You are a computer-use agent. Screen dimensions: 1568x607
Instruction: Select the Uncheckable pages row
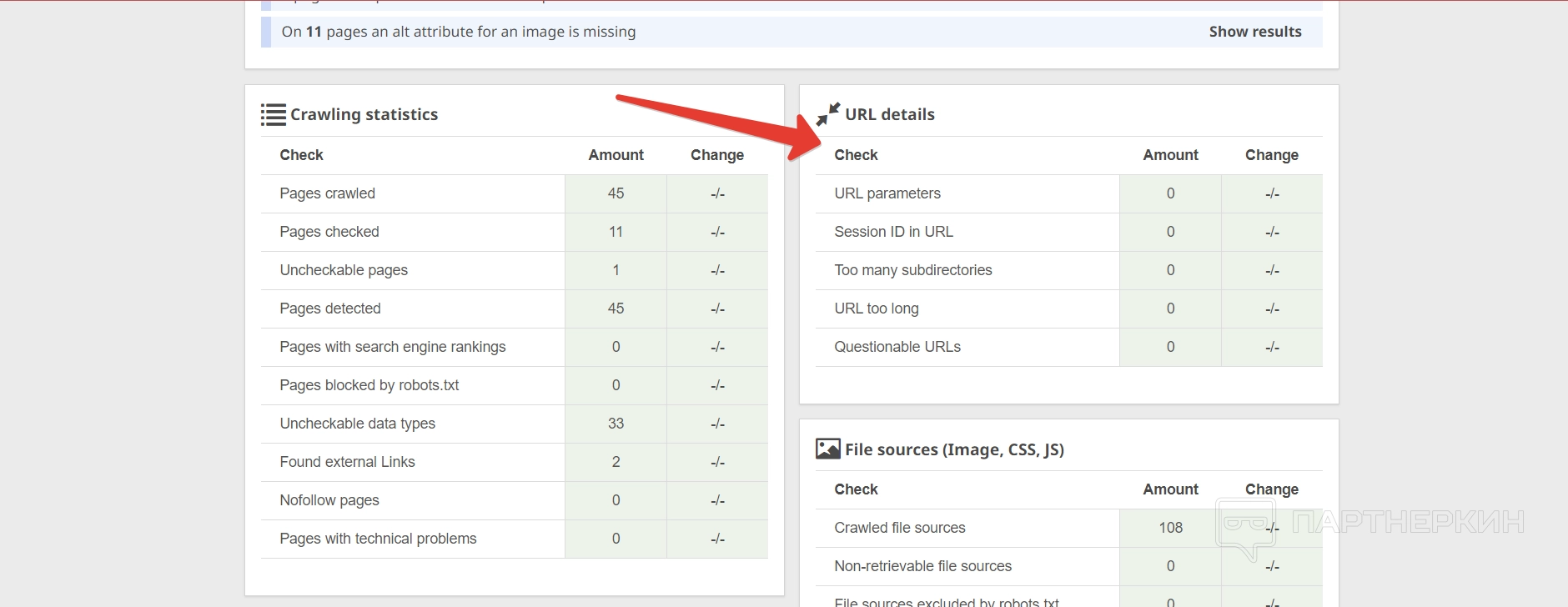coord(344,270)
